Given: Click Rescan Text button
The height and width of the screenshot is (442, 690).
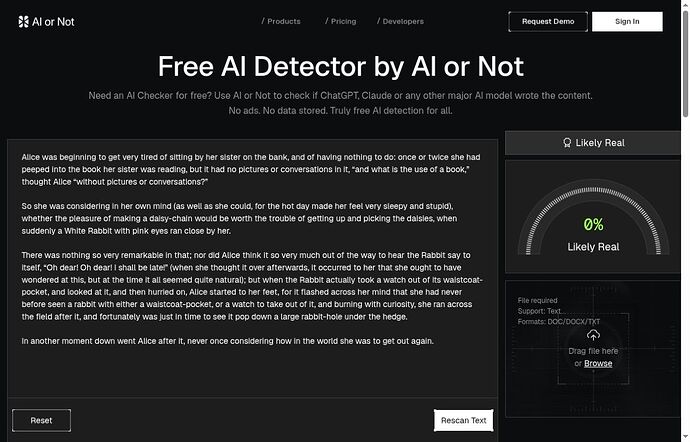Looking at the screenshot, I should [463, 420].
